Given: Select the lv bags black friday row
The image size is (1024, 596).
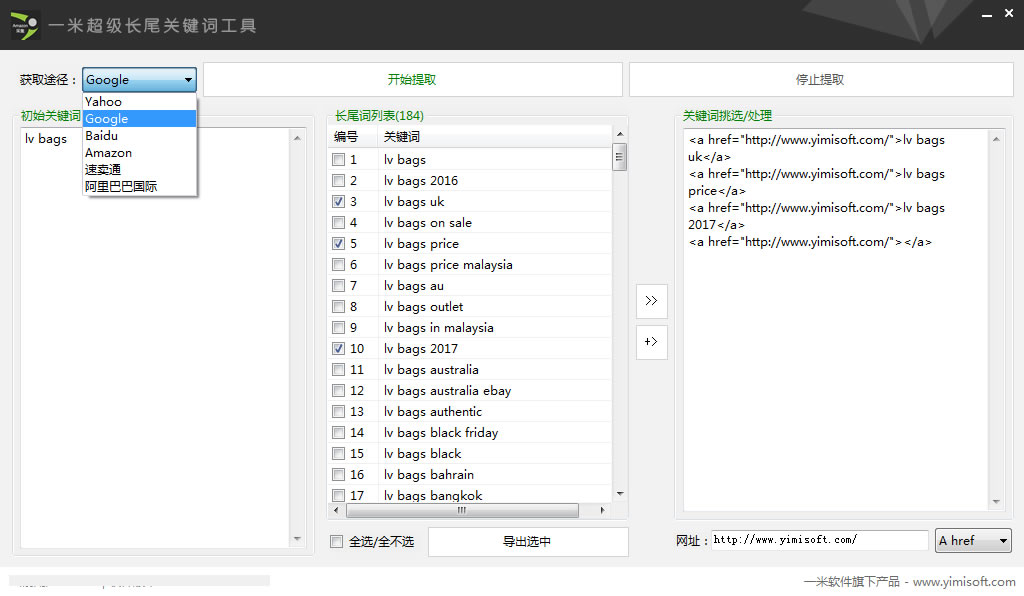Looking at the screenshot, I should click(x=470, y=432).
